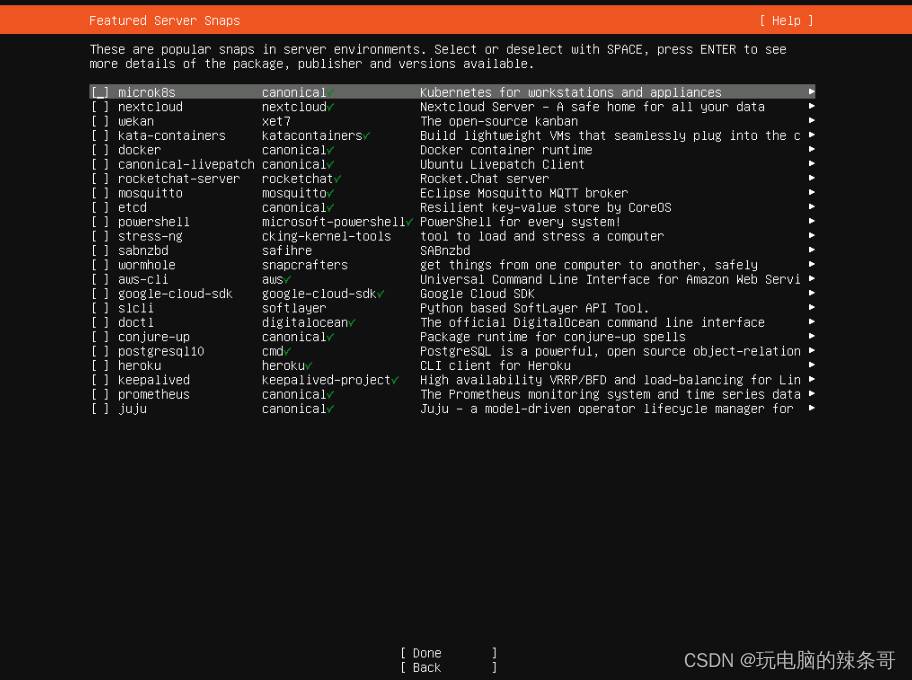Click verified checkmark next to keepalived-project

pos(396,380)
